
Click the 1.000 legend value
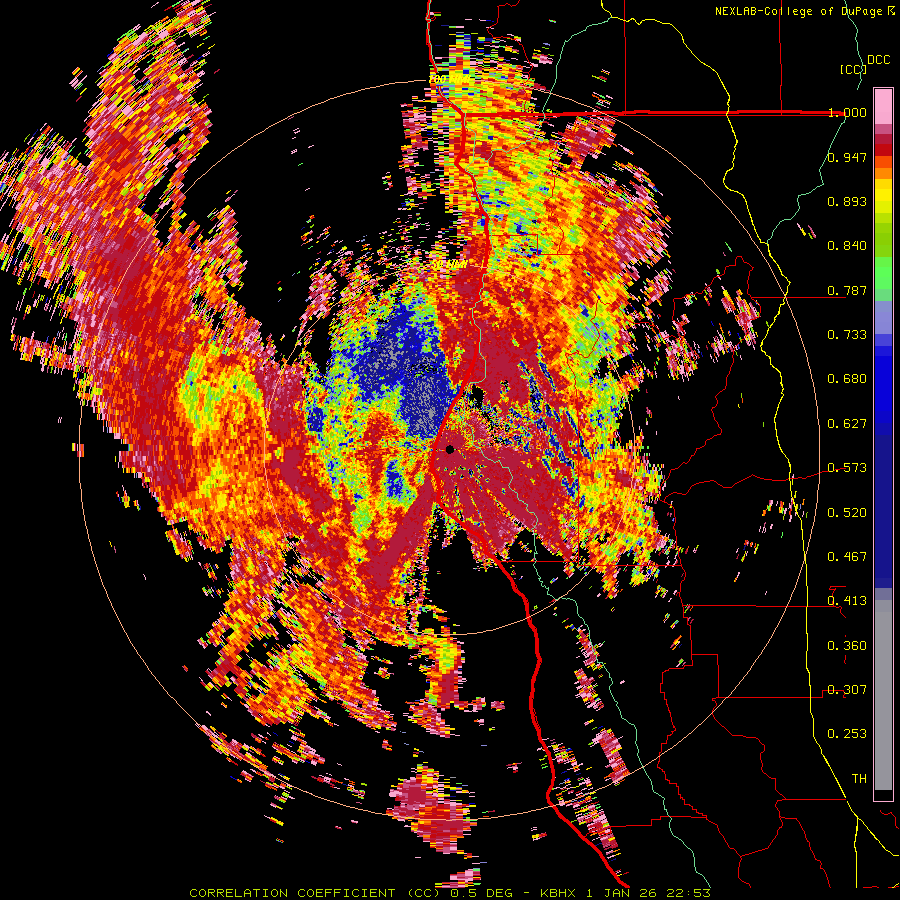click(x=847, y=112)
